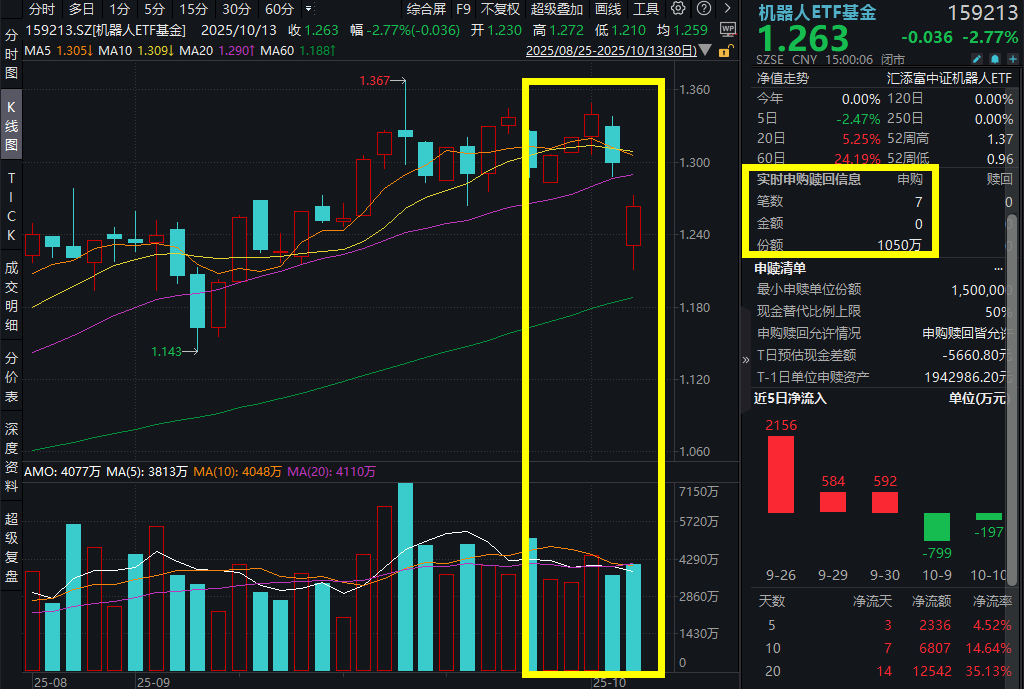Open the settings gear icon on the toolbar

(677, 9)
